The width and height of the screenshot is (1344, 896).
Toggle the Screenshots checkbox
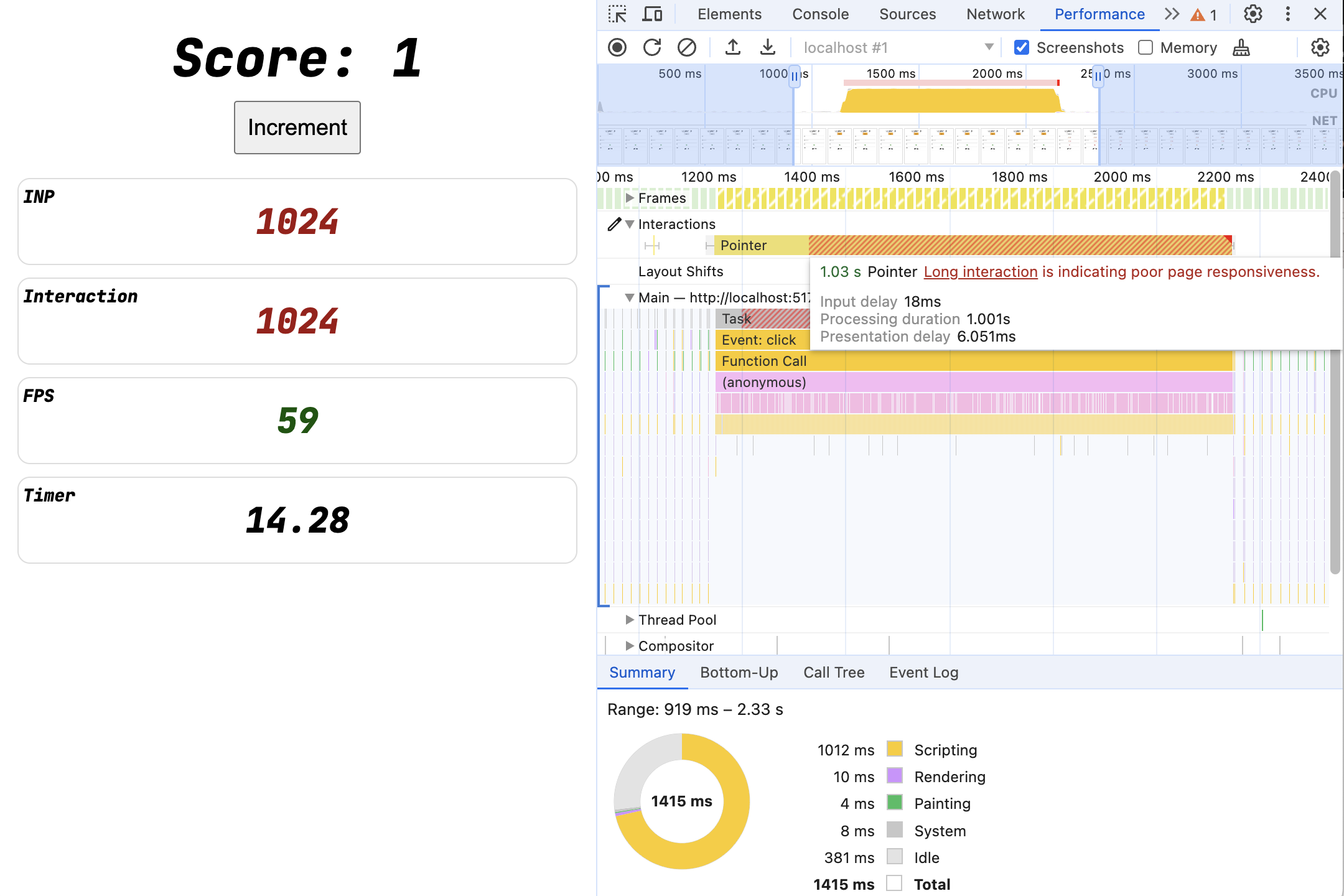(1021, 46)
